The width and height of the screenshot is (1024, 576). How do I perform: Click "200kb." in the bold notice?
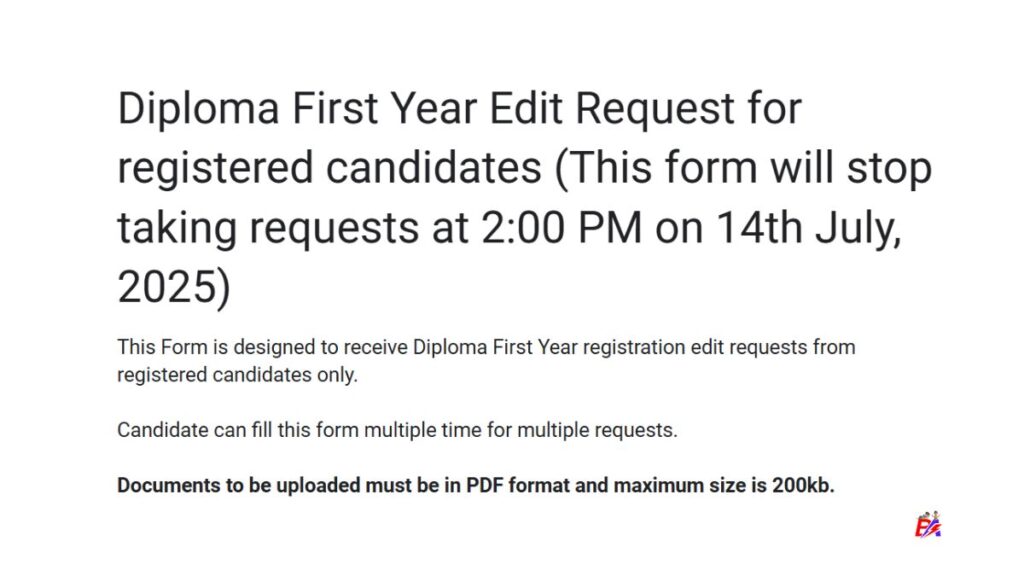tap(803, 486)
